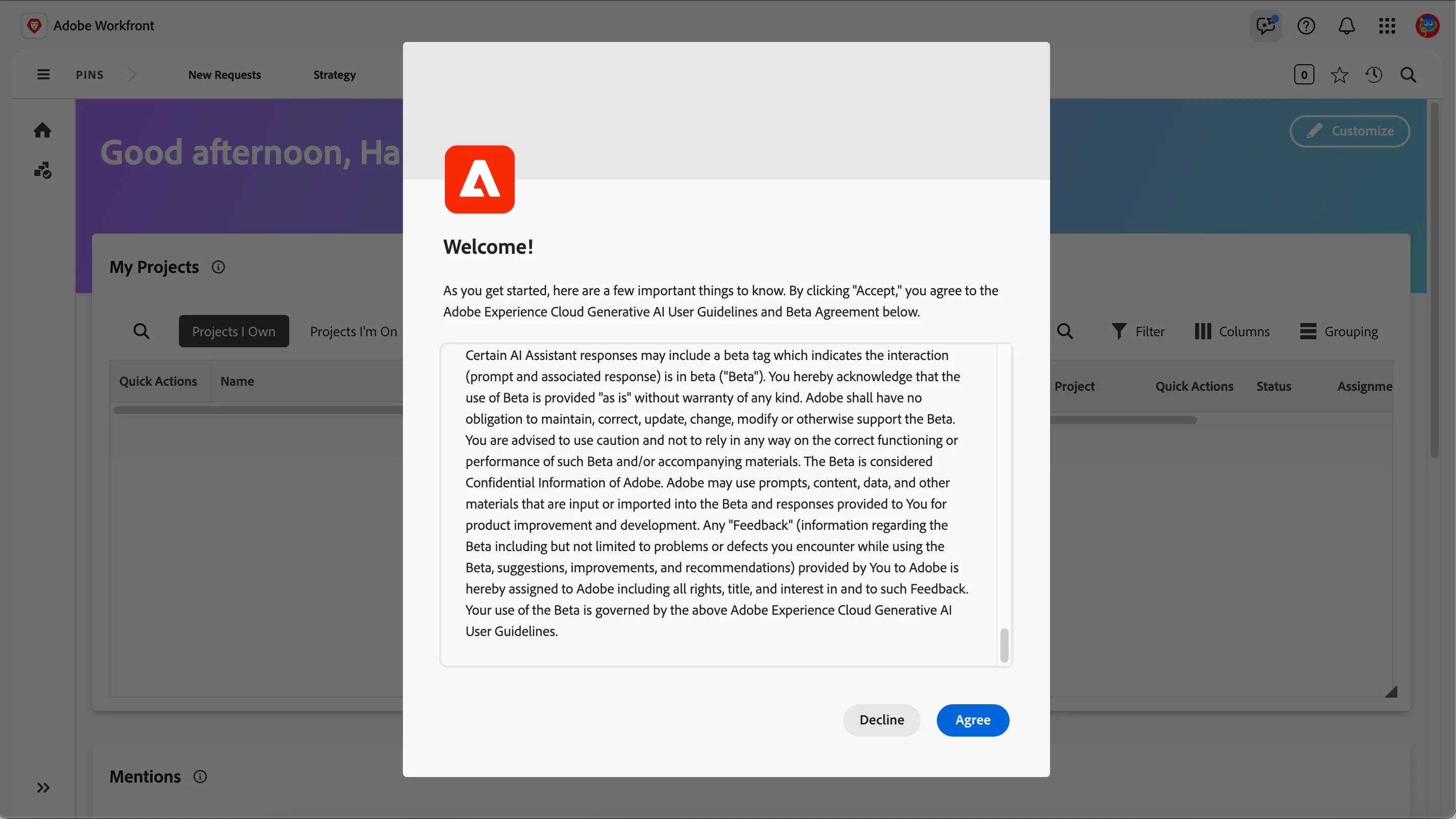Click Quick Actions header in My Projects
The image size is (1456, 819).
tap(158, 381)
